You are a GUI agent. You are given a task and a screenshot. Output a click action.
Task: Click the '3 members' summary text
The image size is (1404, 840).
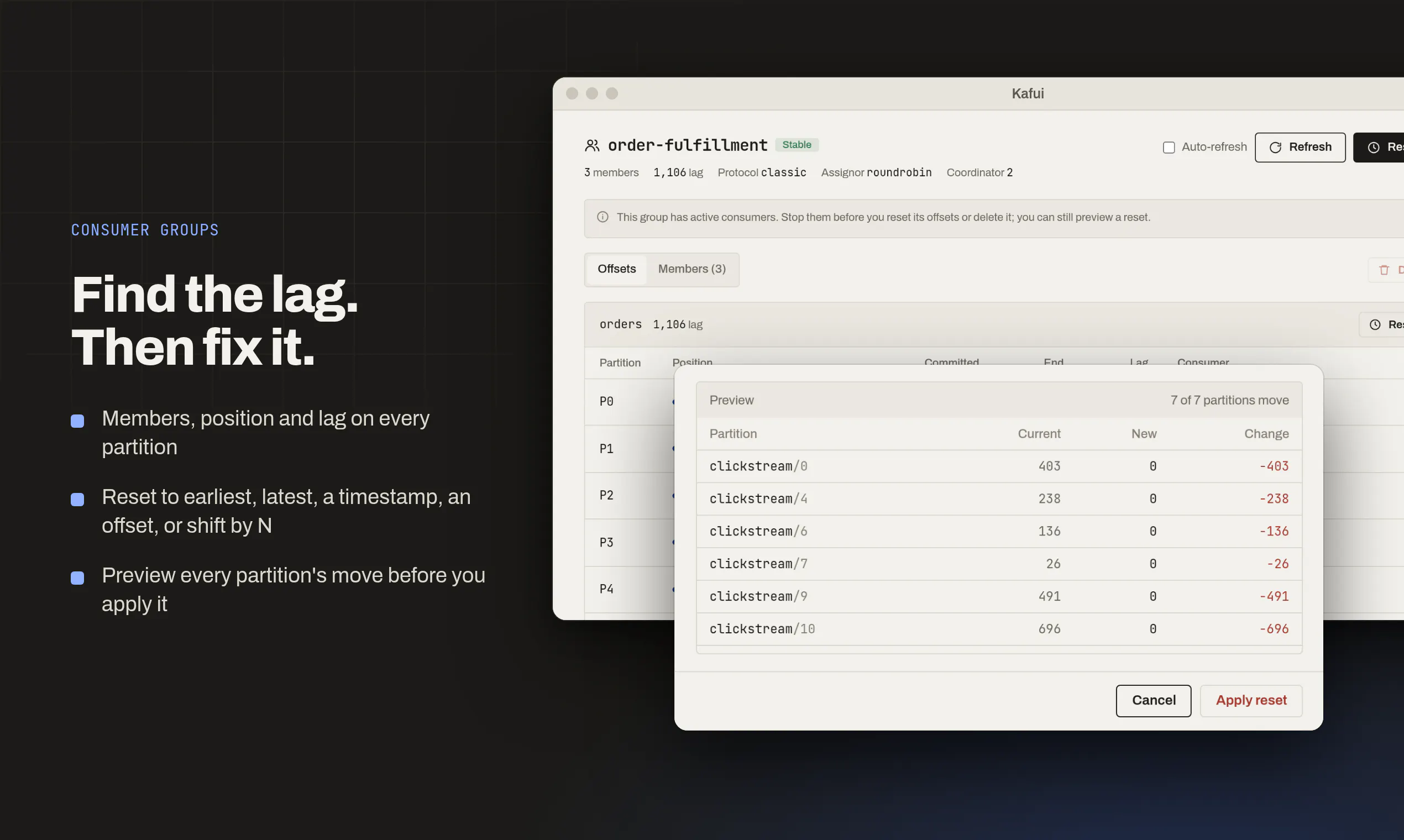(x=611, y=172)
